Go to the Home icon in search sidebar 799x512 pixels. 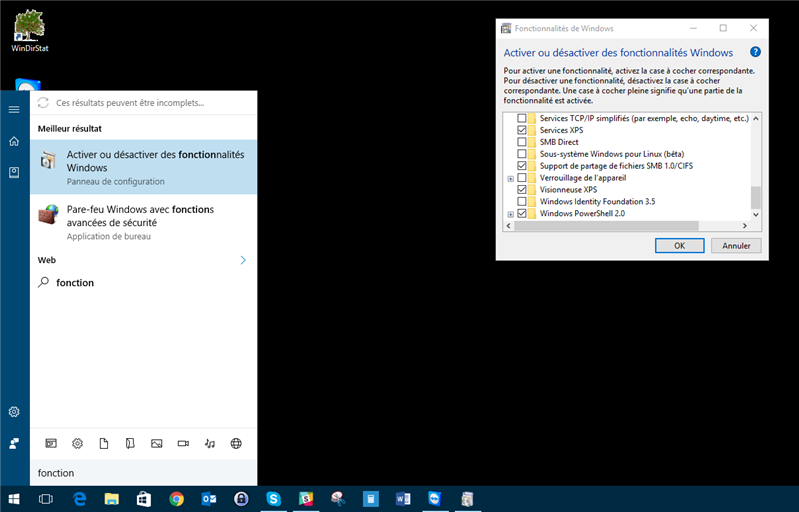pyautogui.click(x=14, y=141)
